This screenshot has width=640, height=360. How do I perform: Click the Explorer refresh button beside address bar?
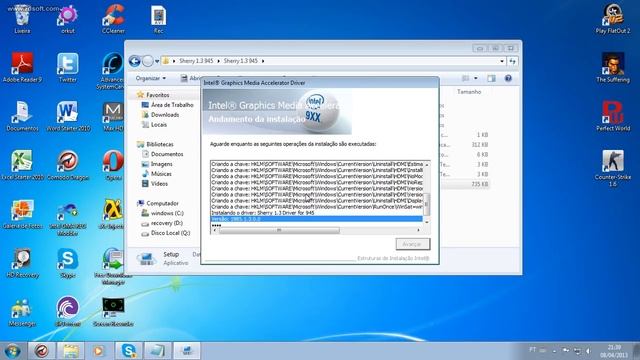(x=513, y=61)
